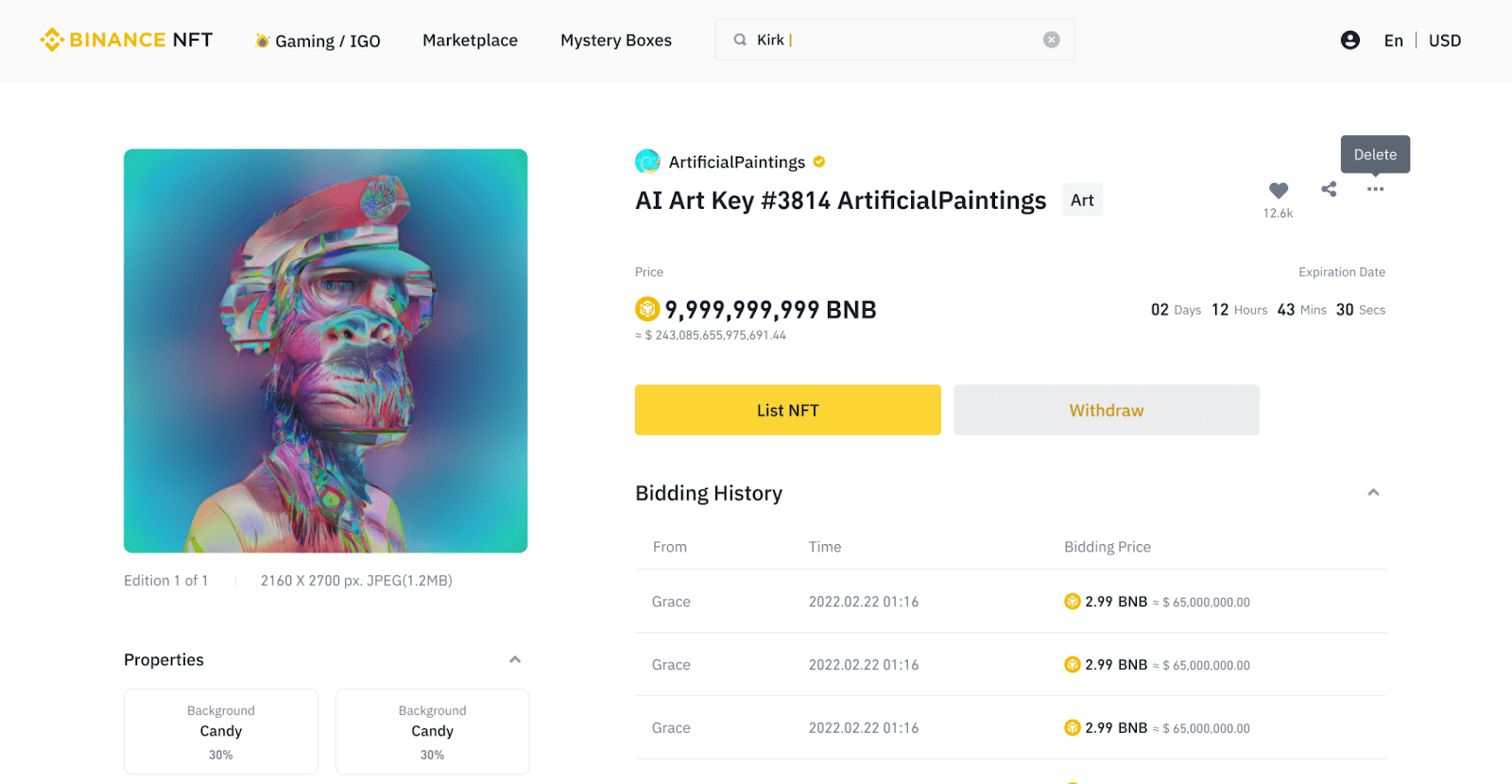
Task: Open the three-dot more options menu
Action: pyautogui.click(x=1375, y=189)
